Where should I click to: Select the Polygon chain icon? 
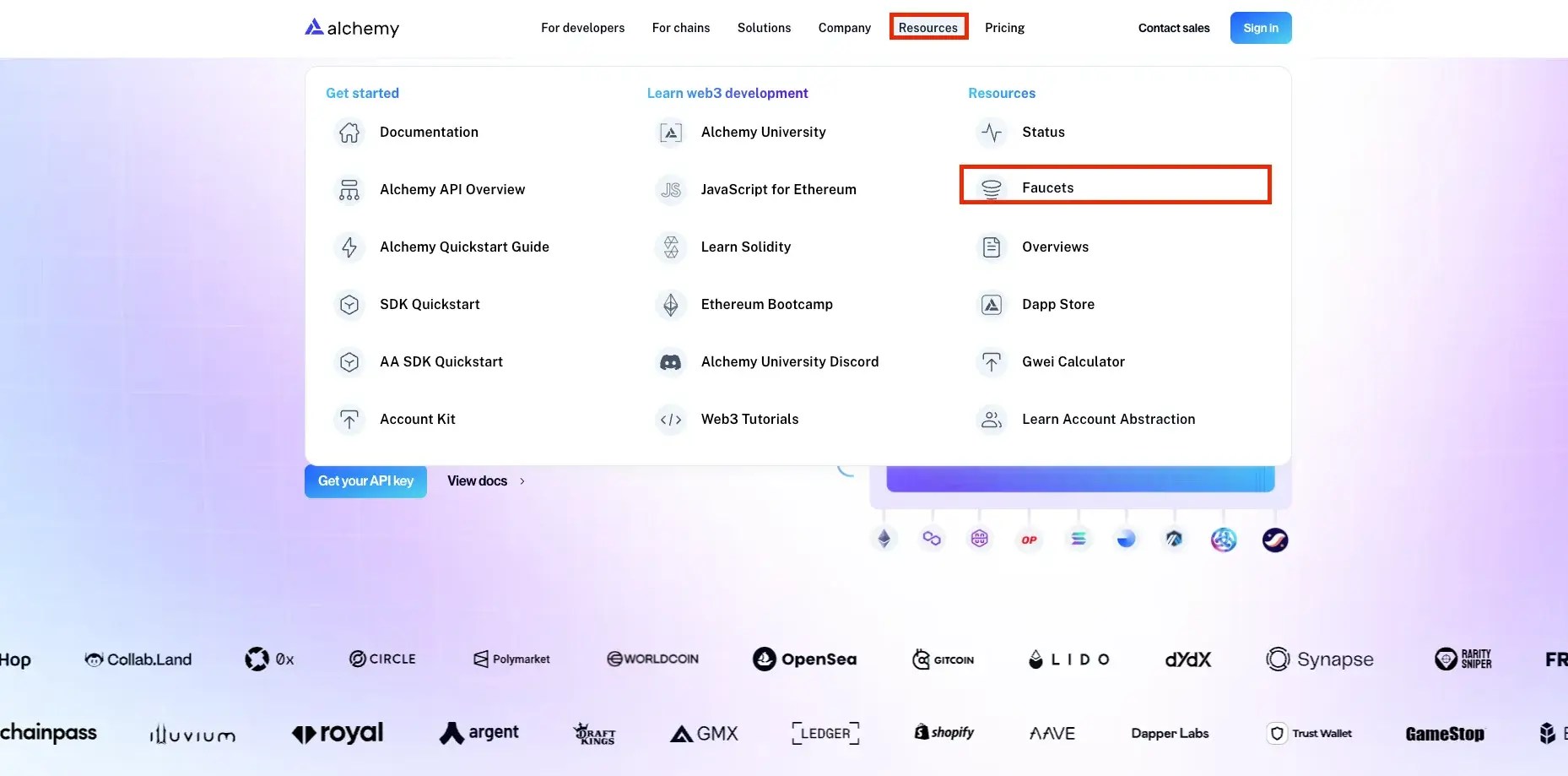point(932,539)
